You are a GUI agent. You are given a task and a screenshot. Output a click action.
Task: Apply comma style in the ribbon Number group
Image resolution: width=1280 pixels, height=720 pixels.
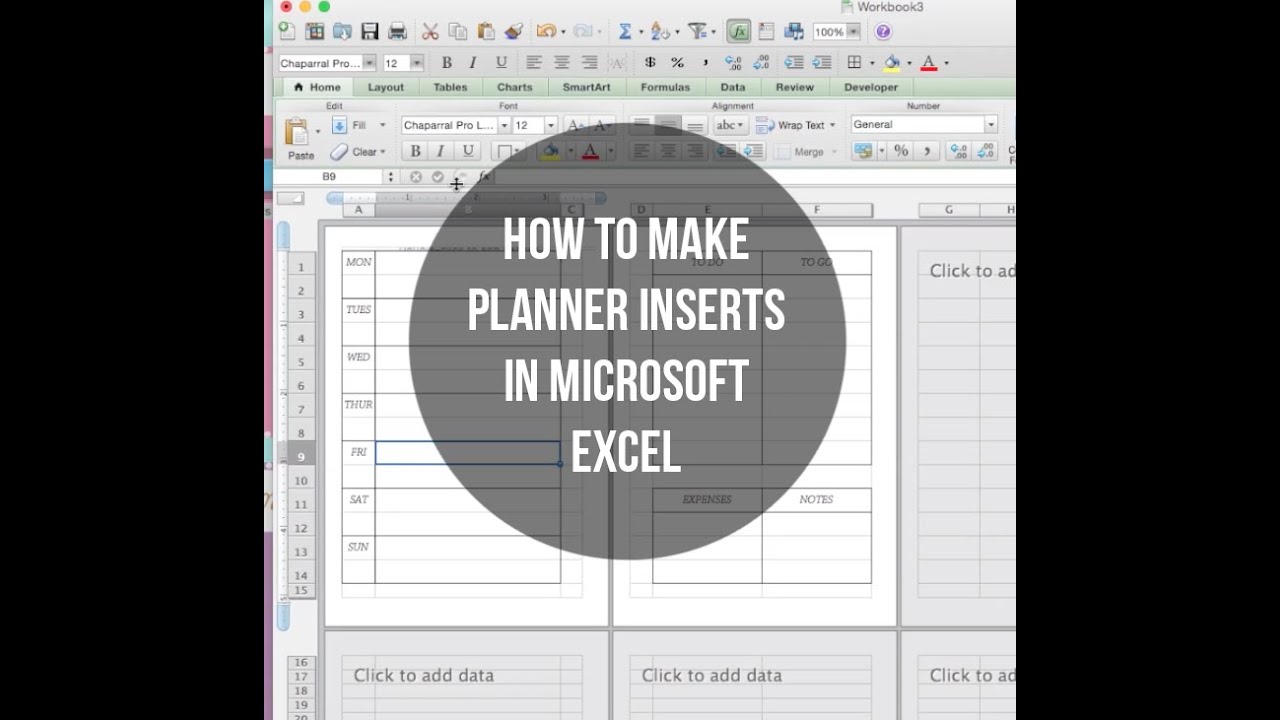point(927,151)
